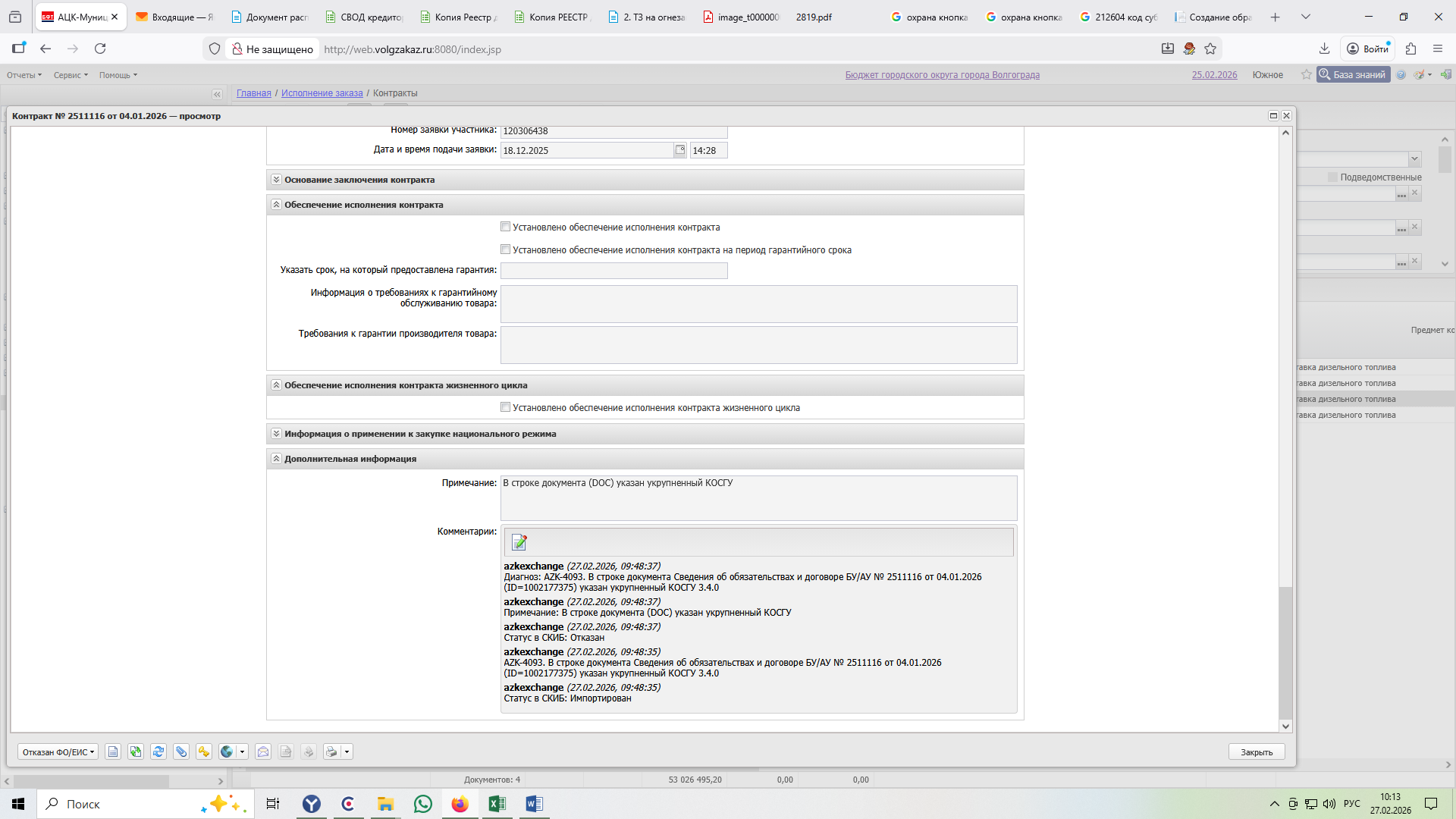Open the Отчеты menu
This screenshot has width=1456, height=819.
(24, 75)
